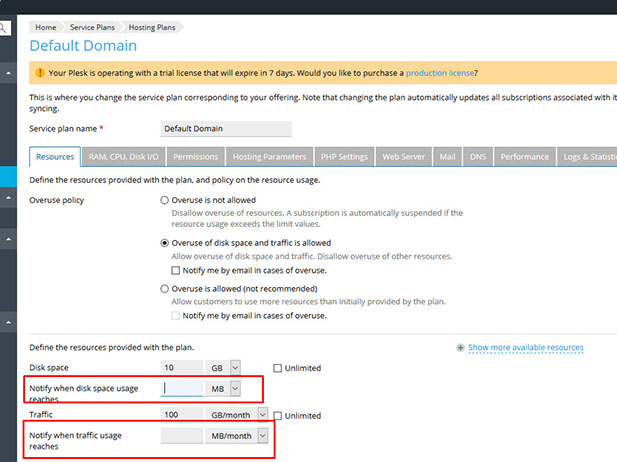The height and width of the screenshot is (462, 617).
Task: Select "Overuse is not allowed" radio button
Action: coord(165,201)
